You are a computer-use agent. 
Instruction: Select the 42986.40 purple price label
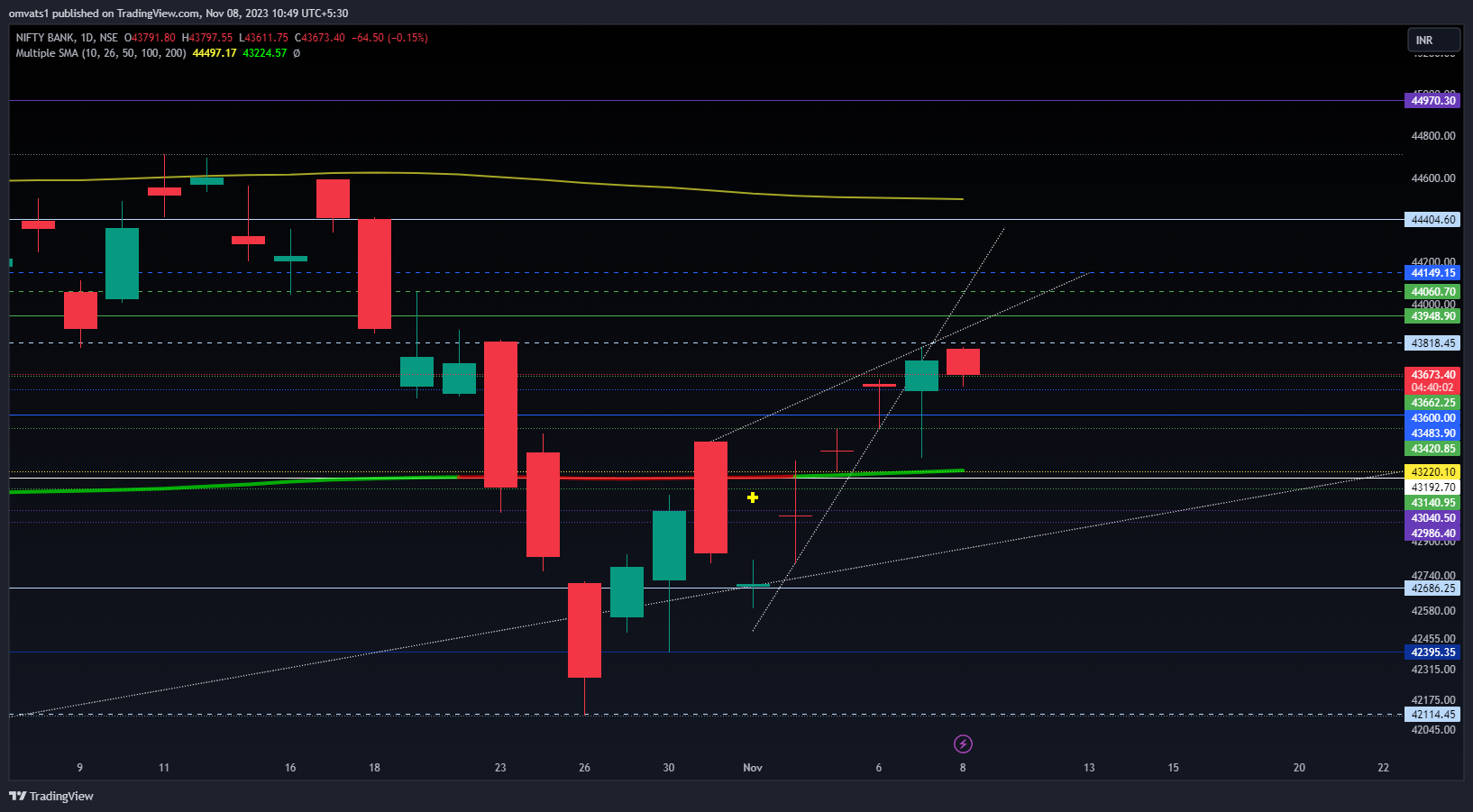[1432, 534]
